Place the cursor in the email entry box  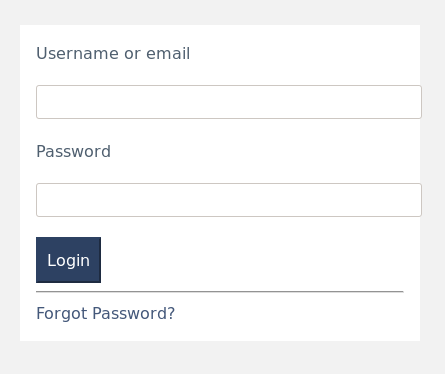click(229, 102)
